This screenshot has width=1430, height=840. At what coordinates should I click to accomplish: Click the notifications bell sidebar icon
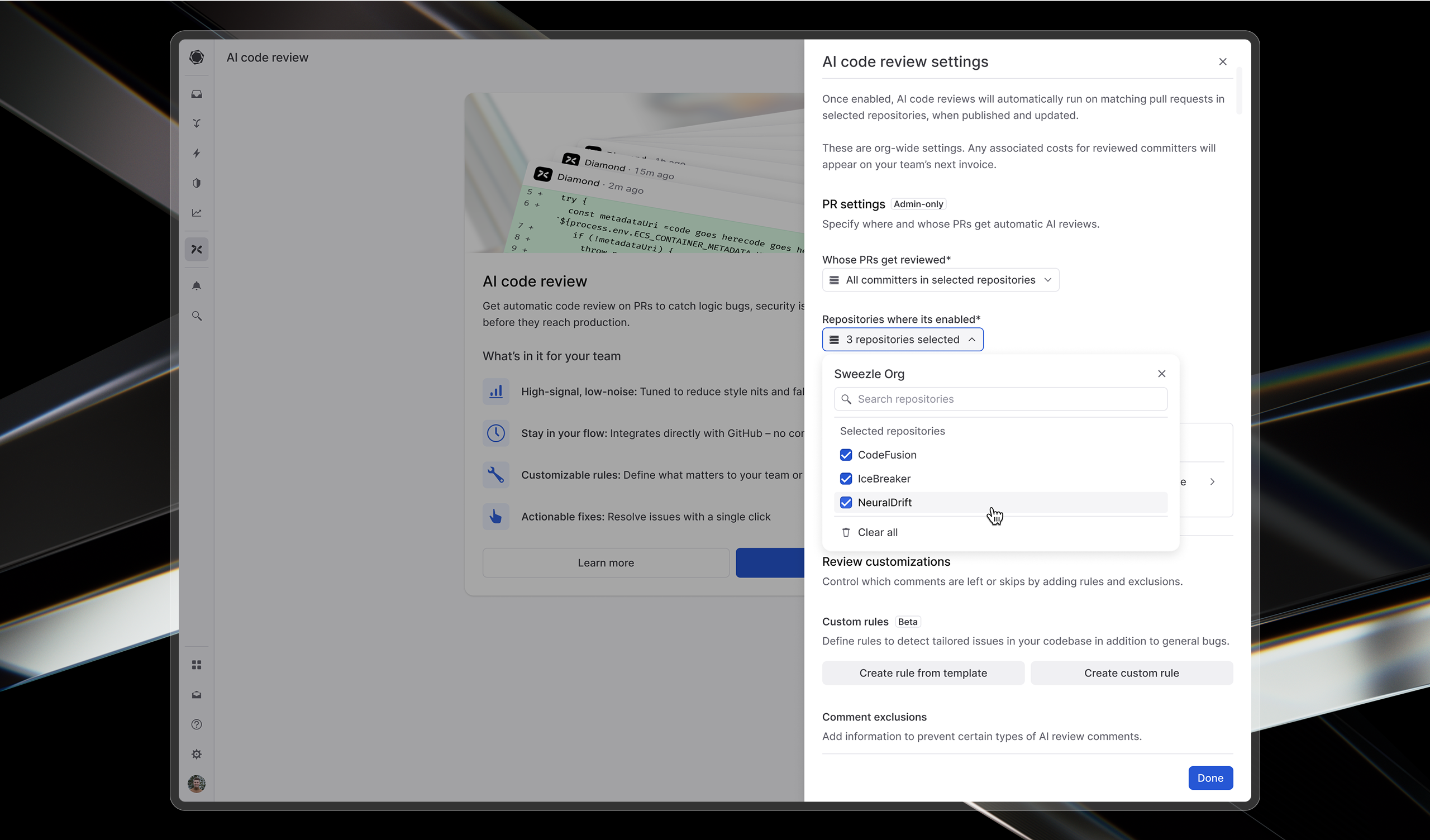pyautogui.click(x=196, y=286)
